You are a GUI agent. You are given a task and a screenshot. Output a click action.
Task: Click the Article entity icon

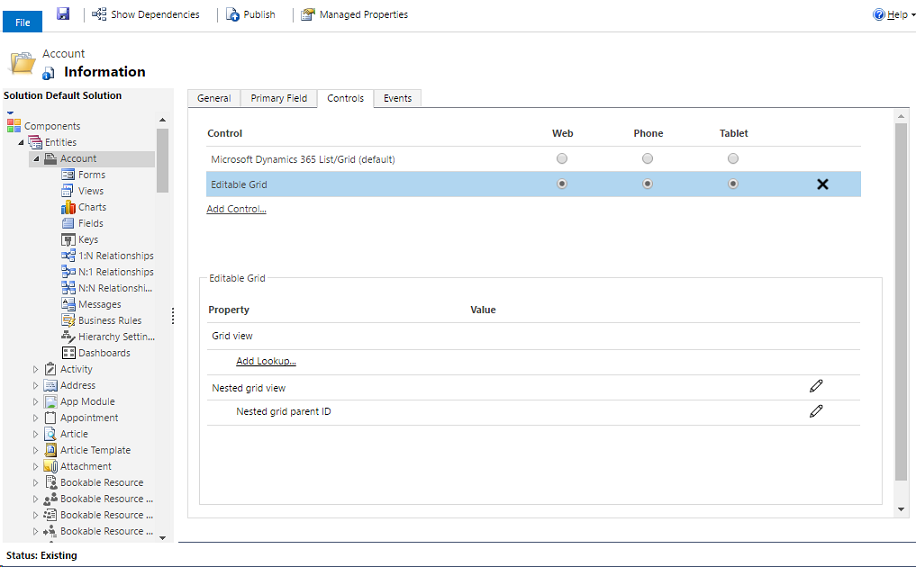coord(50,434)
